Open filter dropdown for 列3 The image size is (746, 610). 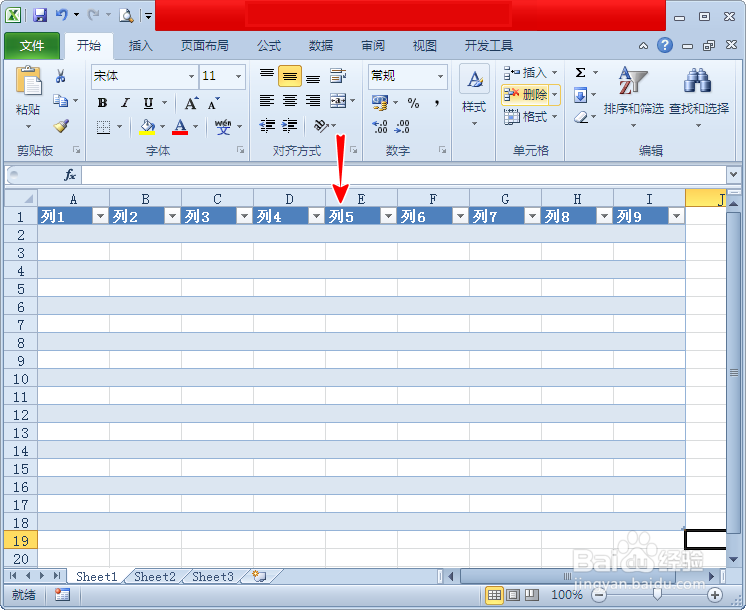[244, 216]
